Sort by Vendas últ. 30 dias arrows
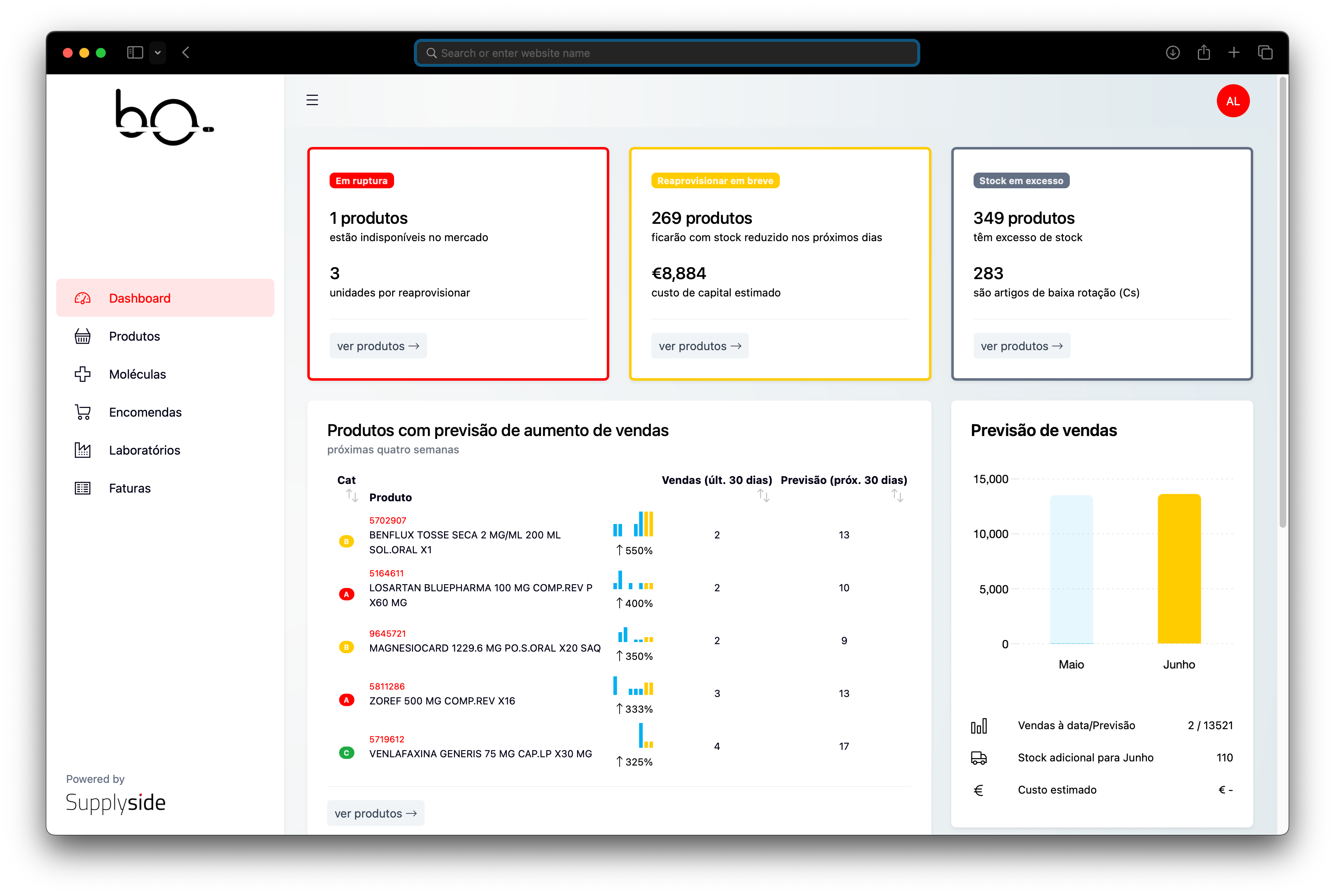The width and height of the screenshot is (1335, 896). pos(763,495)
